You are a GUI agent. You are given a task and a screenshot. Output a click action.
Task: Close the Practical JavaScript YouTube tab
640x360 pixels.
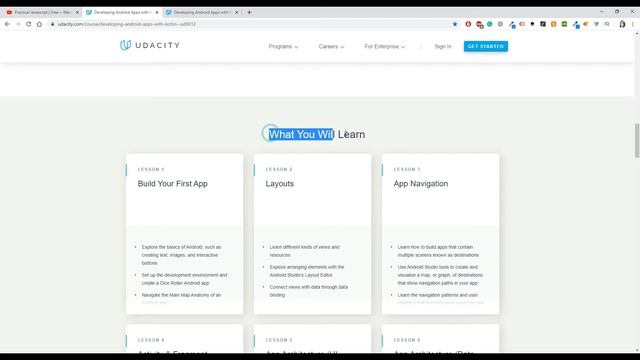tap(77, 12)
